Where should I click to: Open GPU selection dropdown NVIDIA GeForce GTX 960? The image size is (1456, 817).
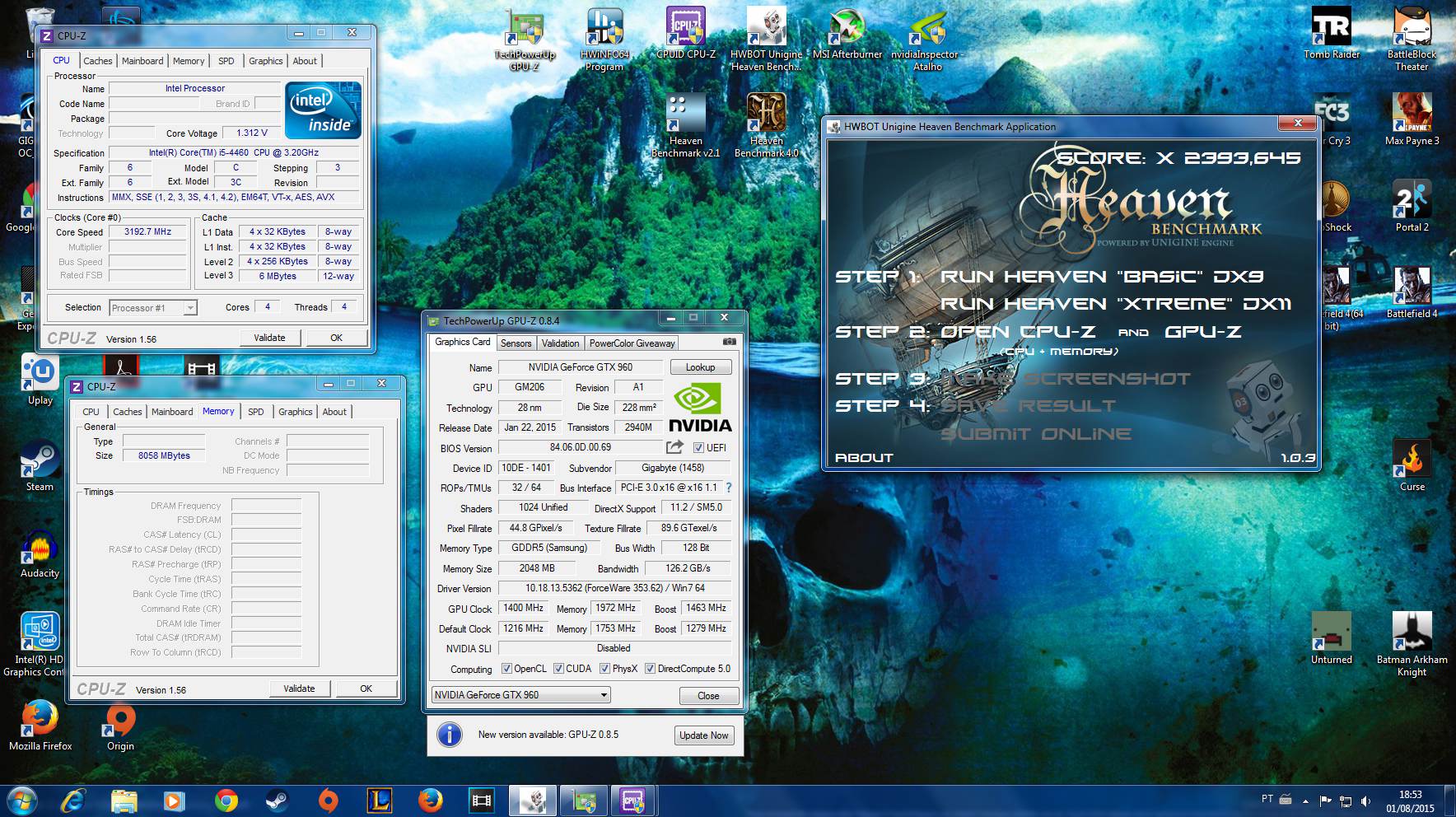tap(520, 694)
